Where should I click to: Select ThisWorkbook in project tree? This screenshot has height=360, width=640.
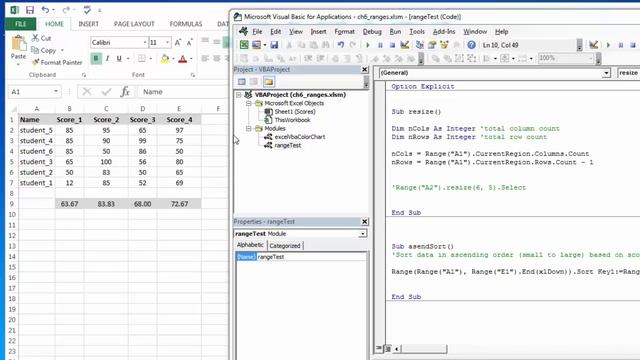(292, 120)
